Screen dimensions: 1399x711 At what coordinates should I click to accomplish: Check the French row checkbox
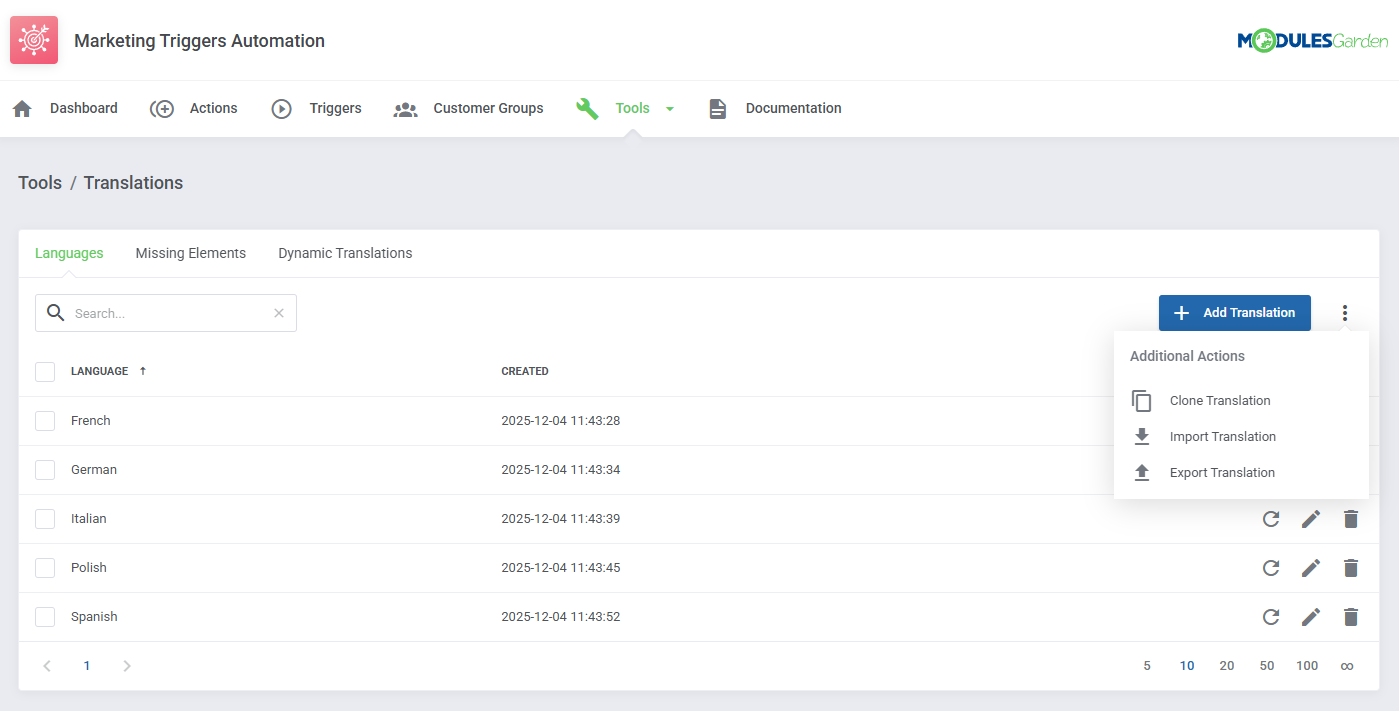(x=44, y=420)
